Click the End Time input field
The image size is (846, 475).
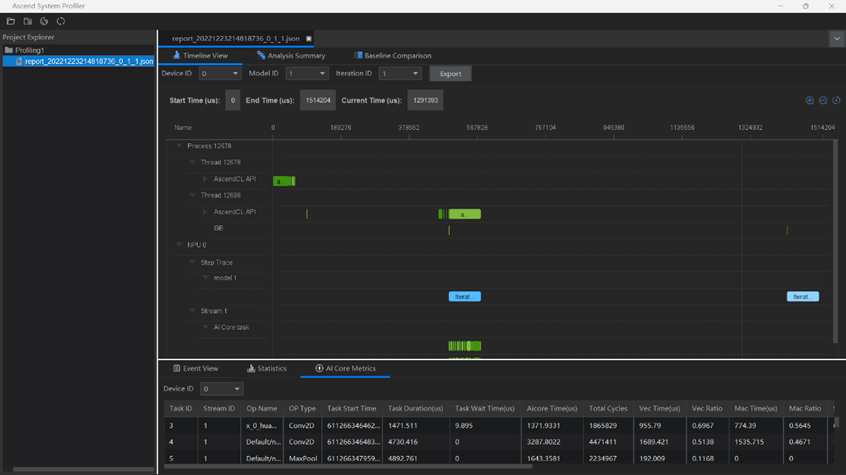(317, 101)
